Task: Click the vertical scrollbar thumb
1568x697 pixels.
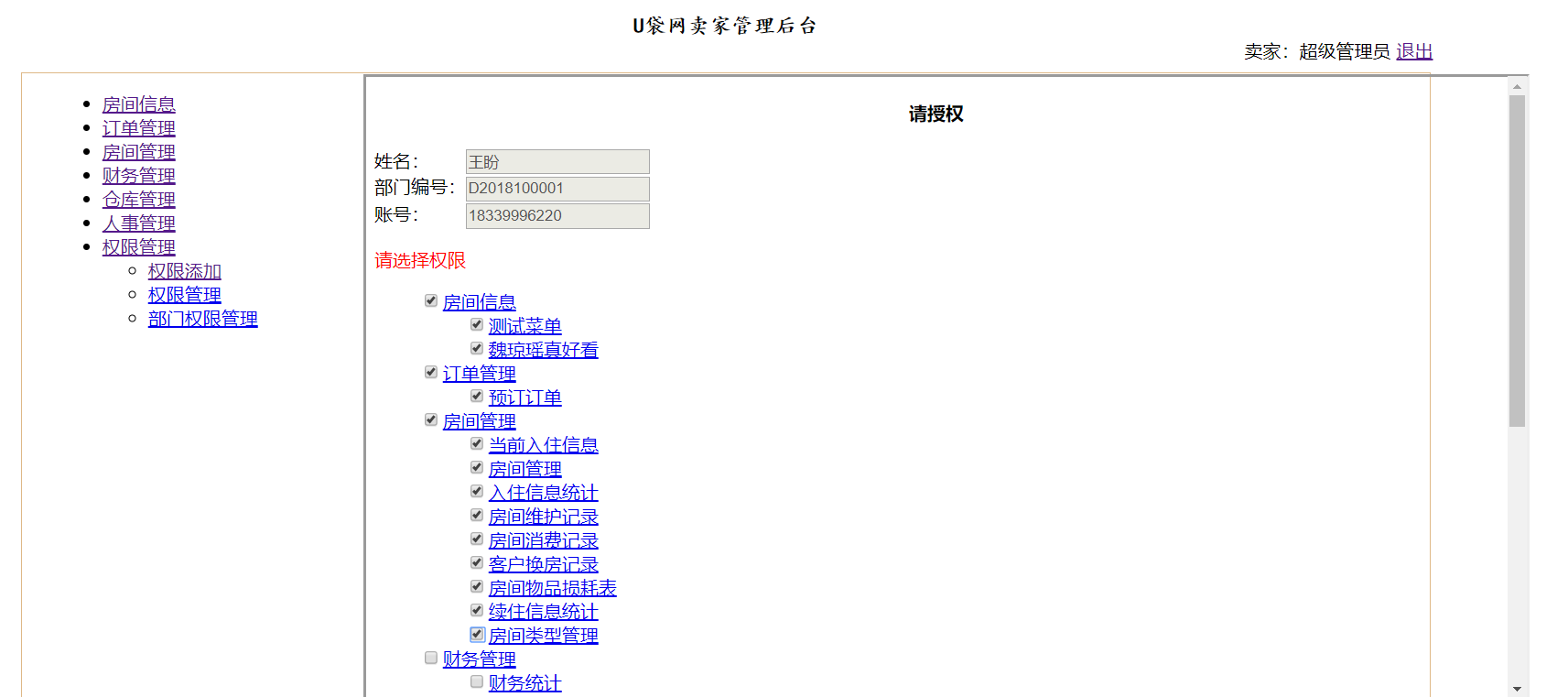Action: coord(1517,261)
